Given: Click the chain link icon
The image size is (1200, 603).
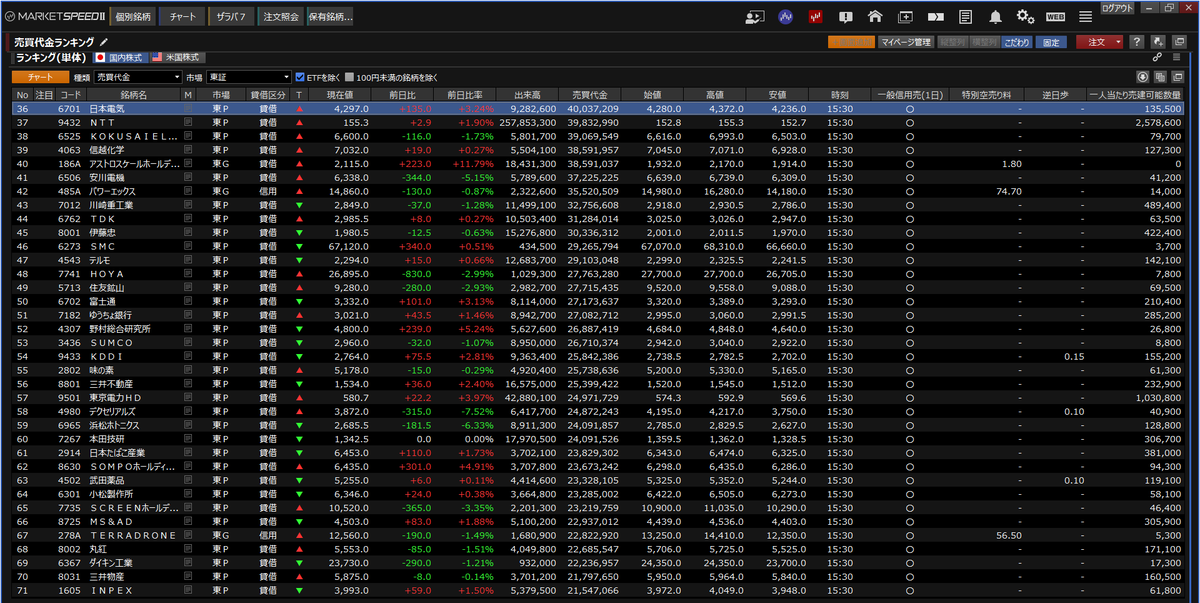Looking at the screenshot, I should point(1157,58).
